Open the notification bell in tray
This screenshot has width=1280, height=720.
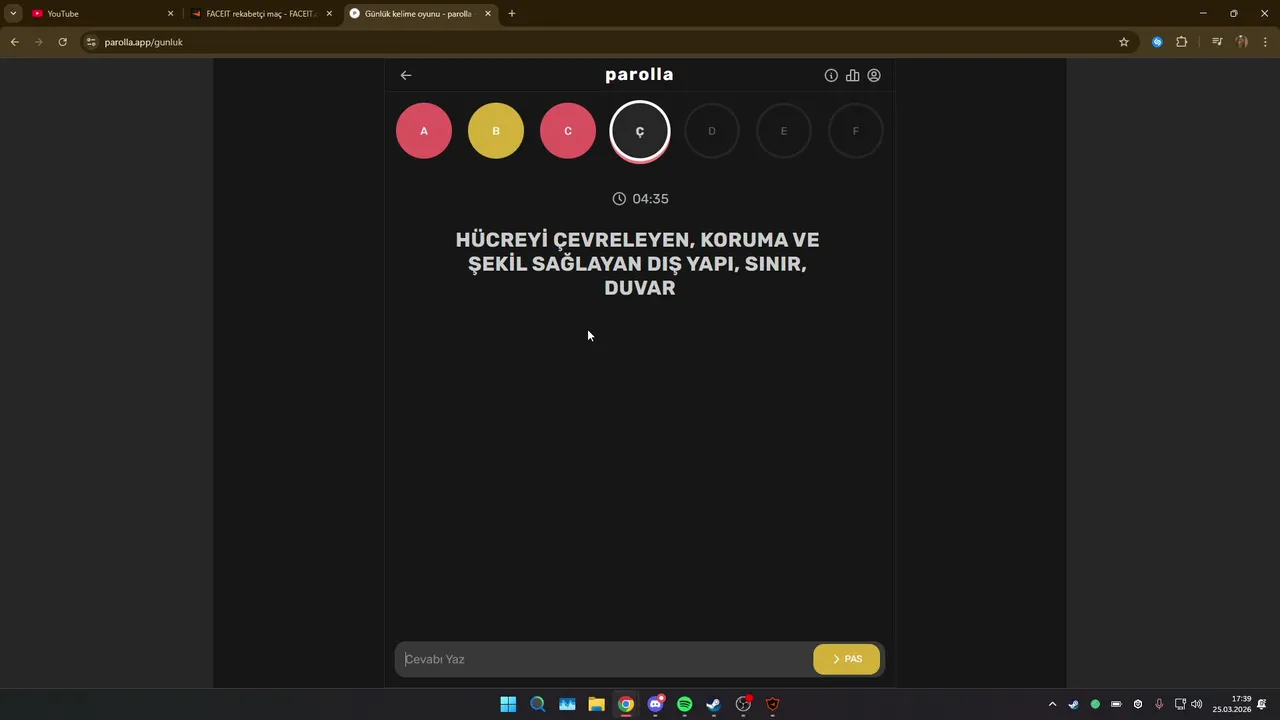click(x=1262, y=704)
